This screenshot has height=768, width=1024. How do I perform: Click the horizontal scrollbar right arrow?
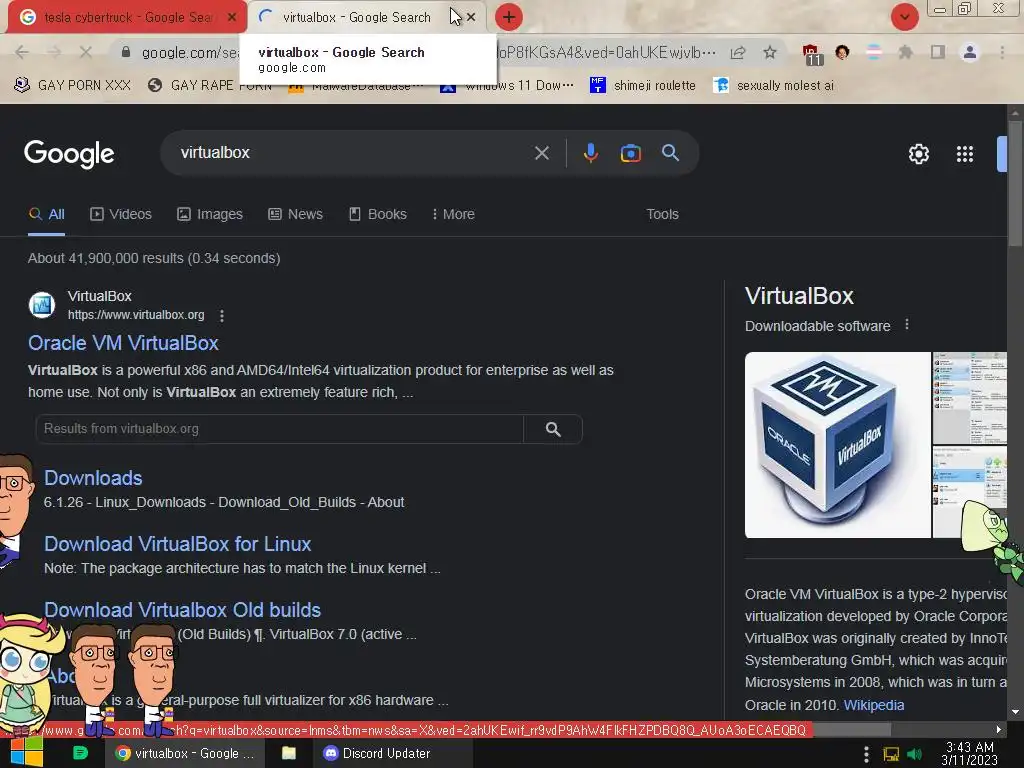coord(999,729)
